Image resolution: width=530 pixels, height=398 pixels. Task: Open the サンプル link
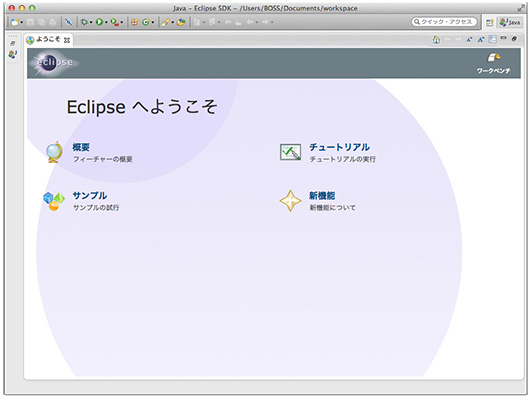90,195
